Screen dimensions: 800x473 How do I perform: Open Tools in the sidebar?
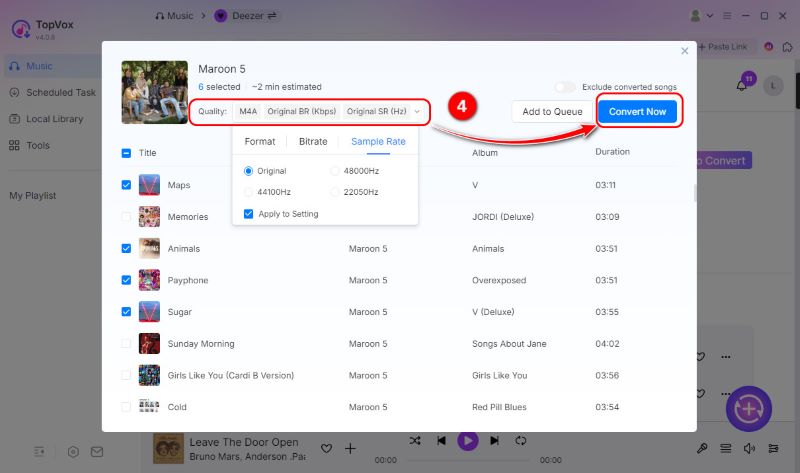coord(29,145)
